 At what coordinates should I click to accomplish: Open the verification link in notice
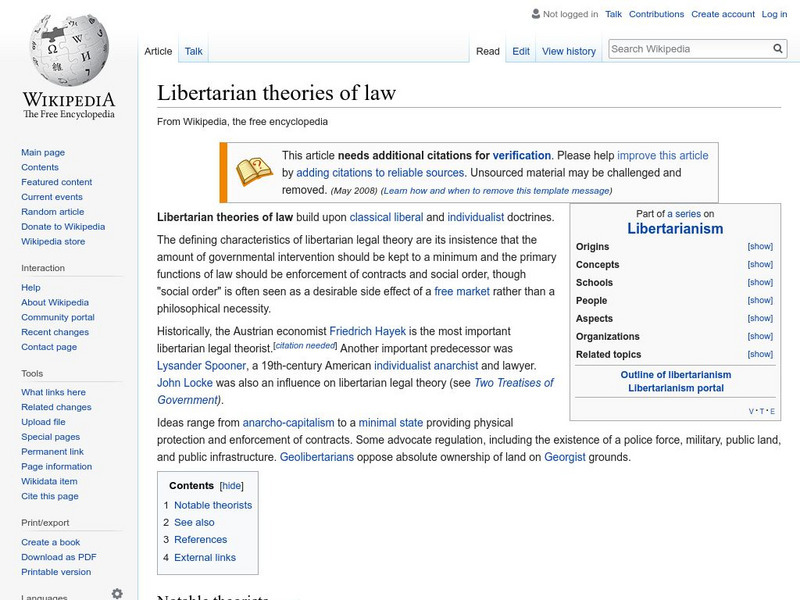coord(521,155)
